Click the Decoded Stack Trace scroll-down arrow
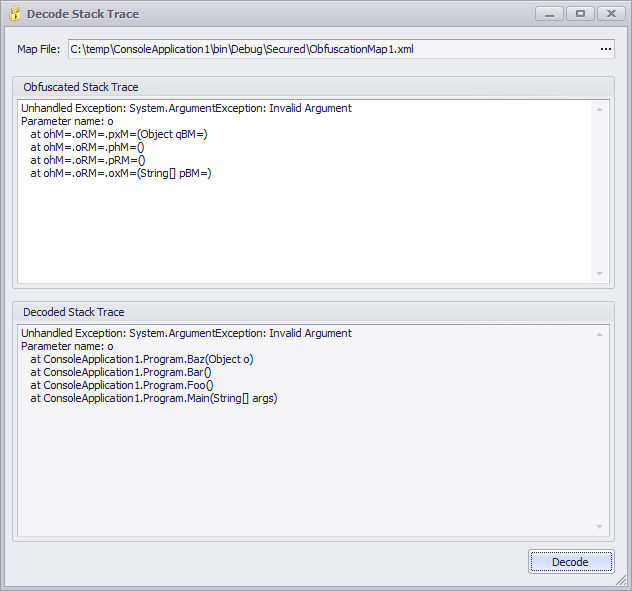Viewport: 632px width, 591px height. (600, 526)
